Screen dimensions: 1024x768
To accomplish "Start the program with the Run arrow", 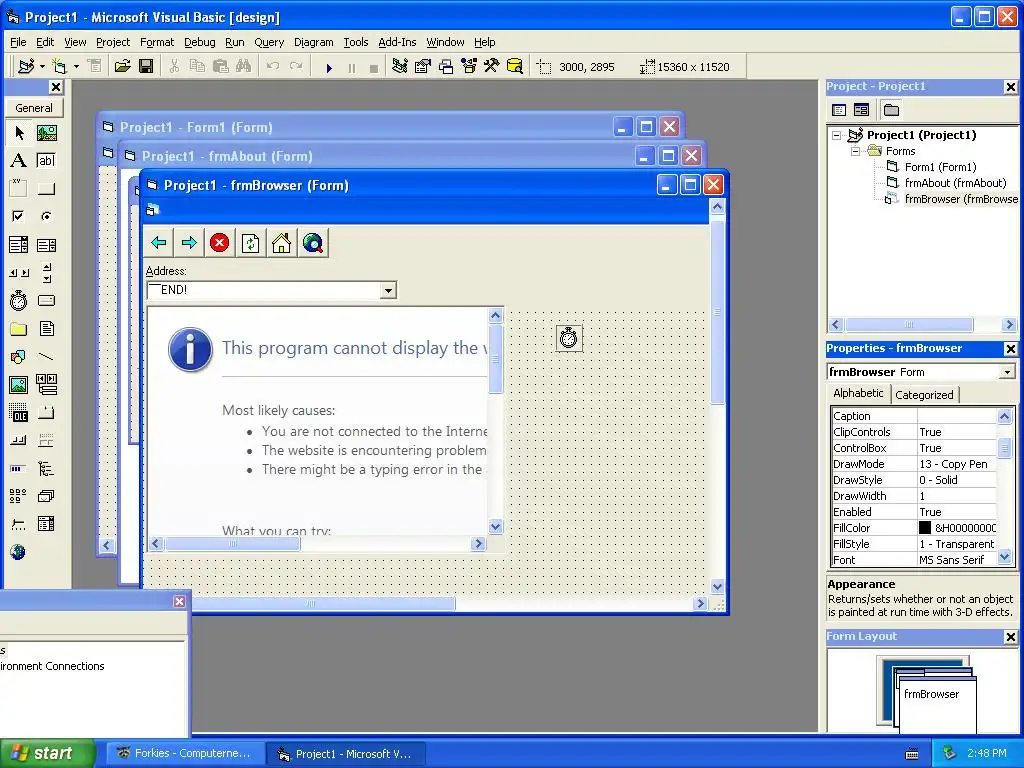I will 329,67.
